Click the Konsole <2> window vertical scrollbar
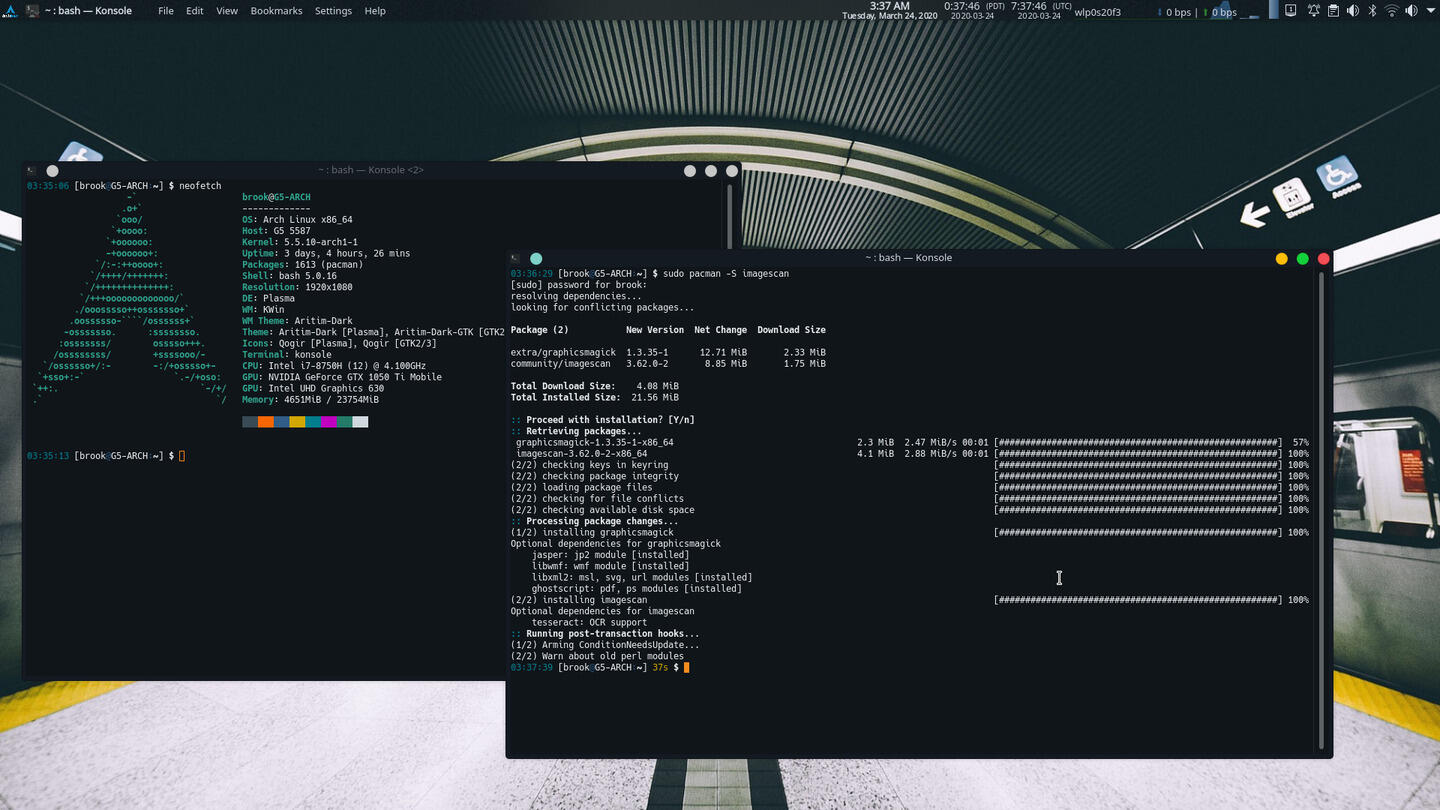Image resolution: width=1440 pixels, height=810 pixels. pyautogui.click(x=730, y=215)
